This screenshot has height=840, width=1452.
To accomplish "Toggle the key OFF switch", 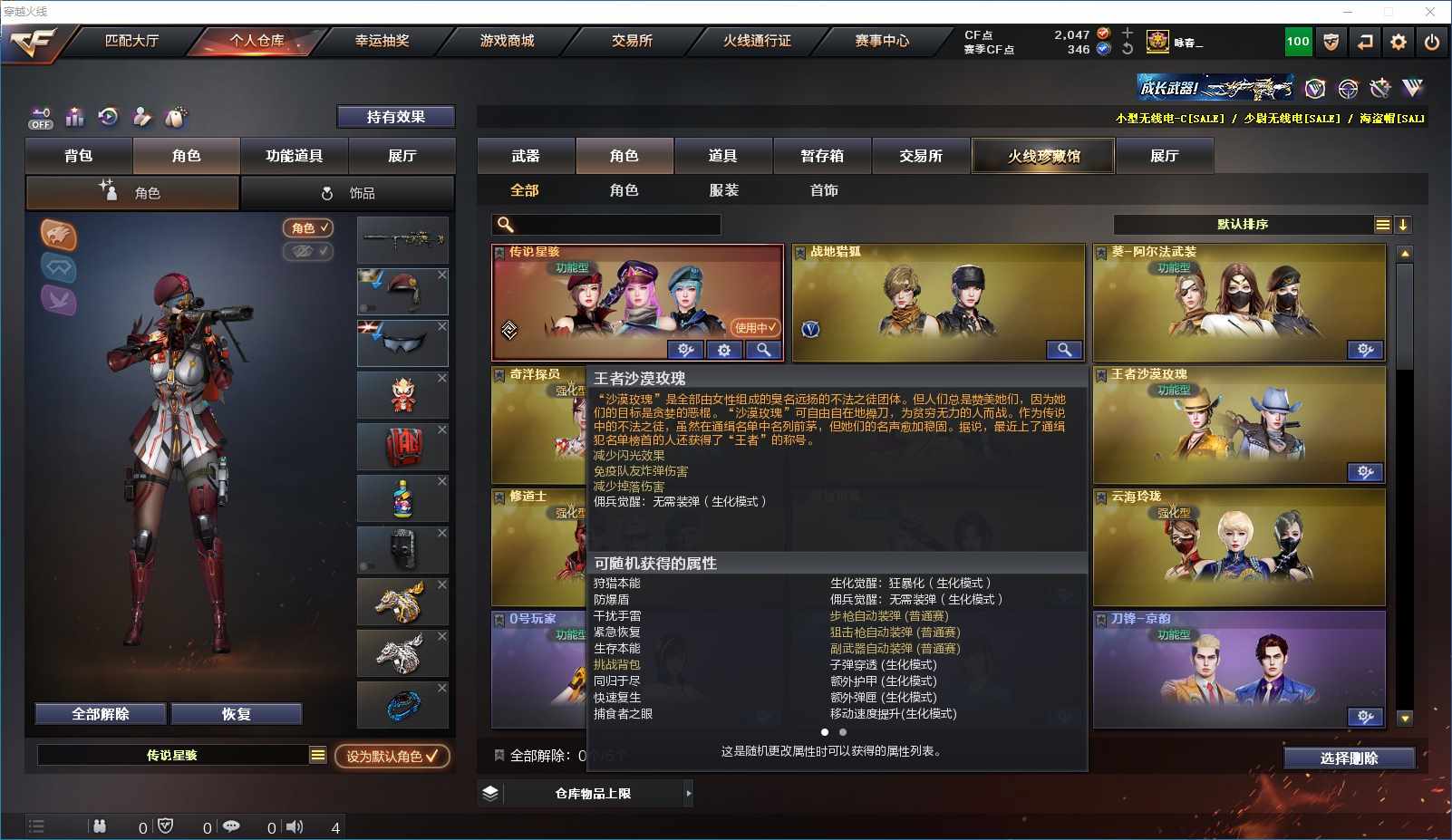I will [41, 118].
